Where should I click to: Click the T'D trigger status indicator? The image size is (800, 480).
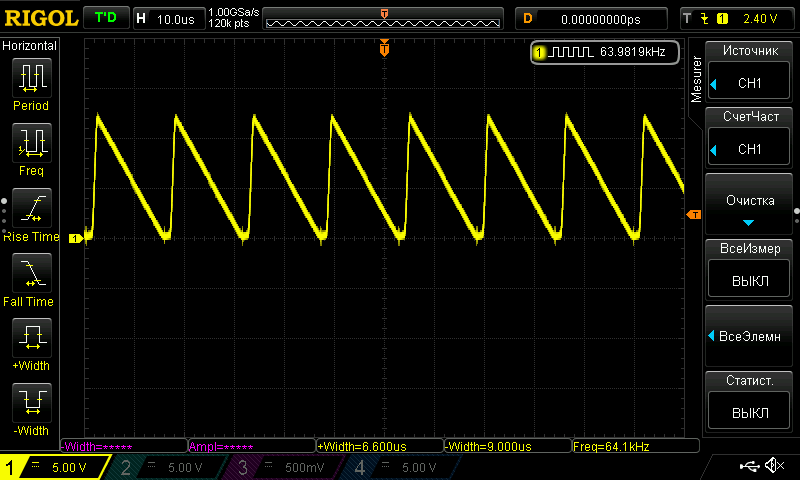tap(105, 18)
